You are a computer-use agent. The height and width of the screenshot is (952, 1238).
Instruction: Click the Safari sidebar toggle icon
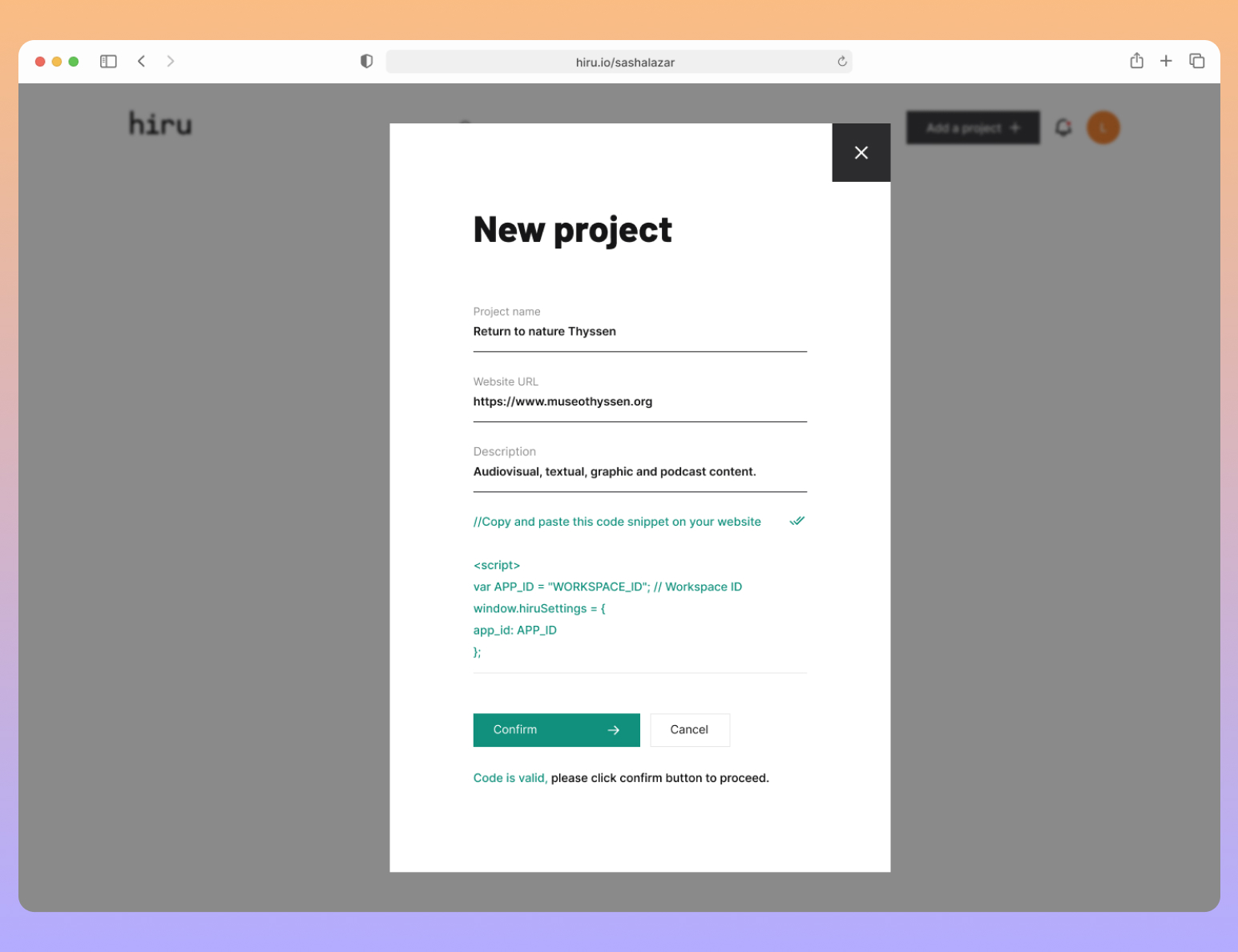click(108, 61)
